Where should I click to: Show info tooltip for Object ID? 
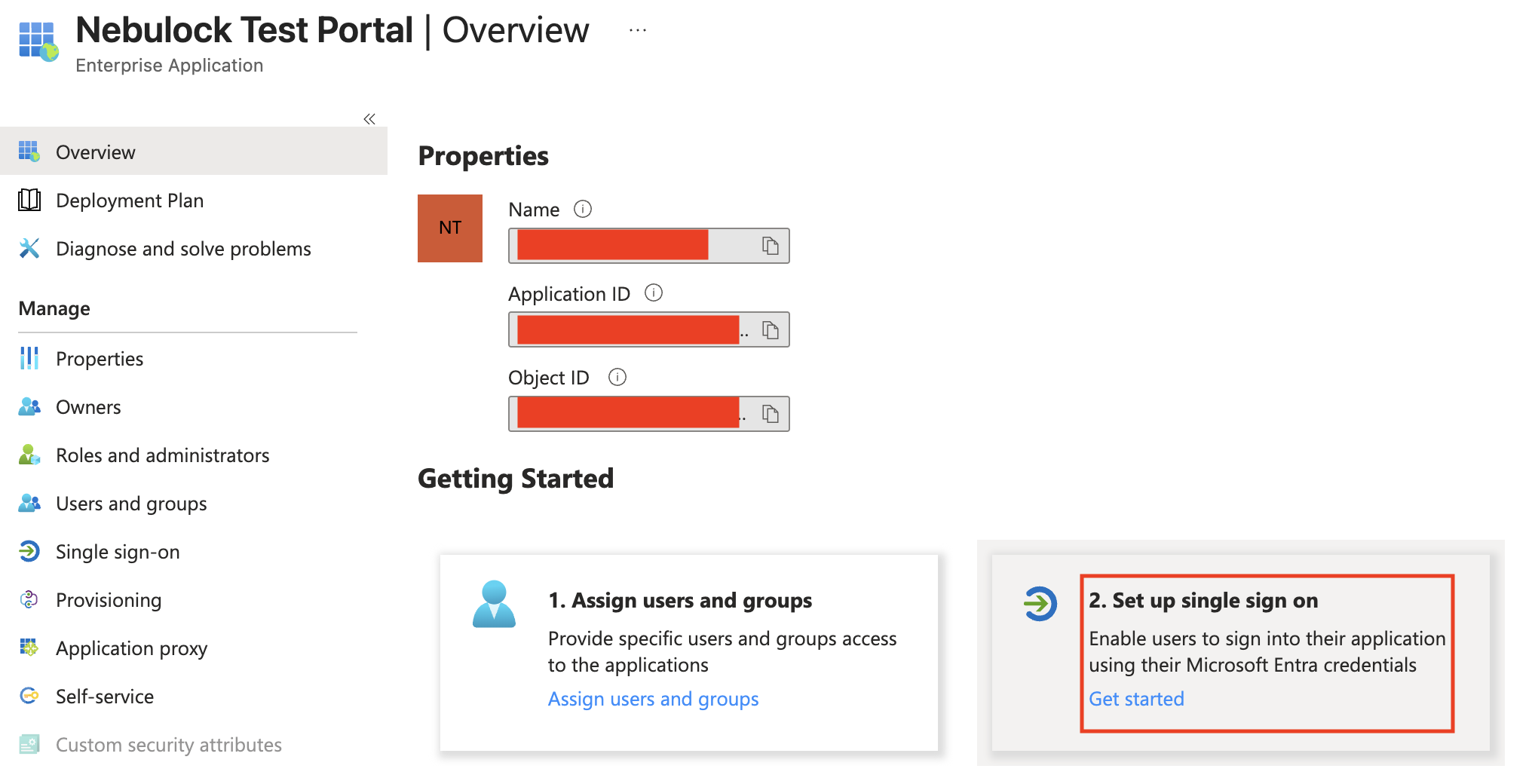point(617,377)
